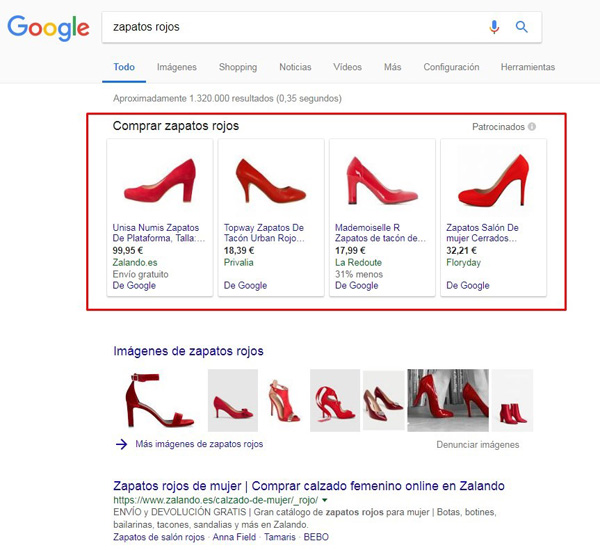600x550 pixels.
Task: Select the Mademoiselle R red heel image
Action: click(x=381, y=180)
